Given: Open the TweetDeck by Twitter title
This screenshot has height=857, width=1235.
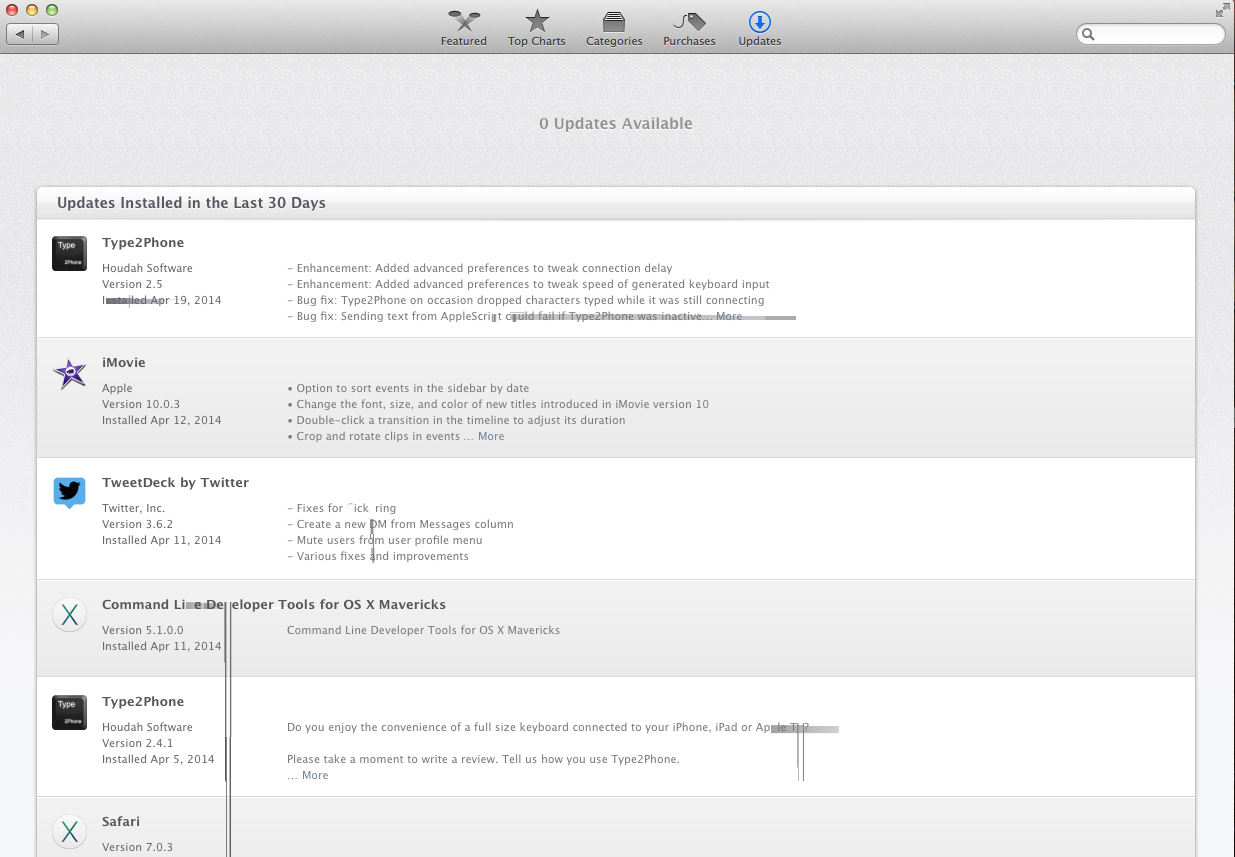Looking at the screenshot, I should click(175, 483).
